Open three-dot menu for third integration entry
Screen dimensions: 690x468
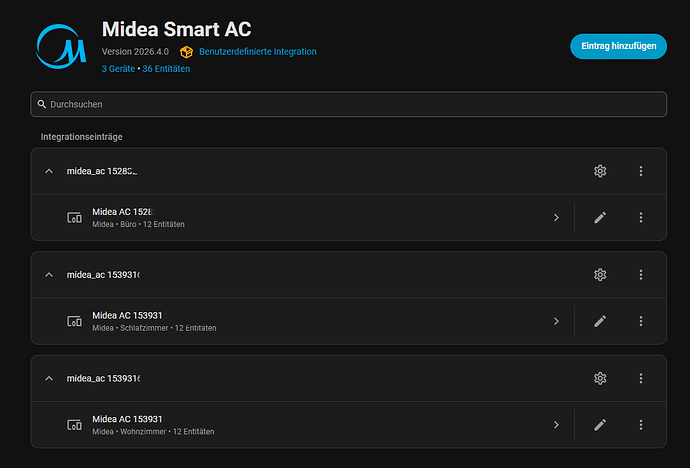641,378
